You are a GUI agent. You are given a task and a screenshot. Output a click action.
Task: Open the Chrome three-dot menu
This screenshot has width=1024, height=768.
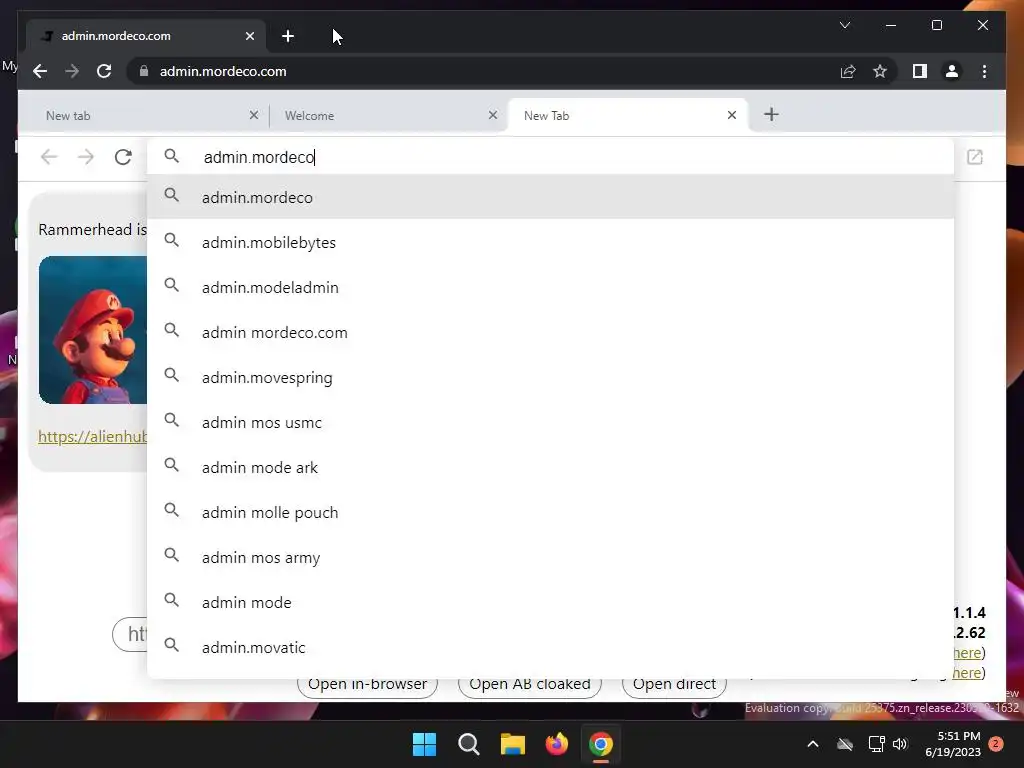984,71
